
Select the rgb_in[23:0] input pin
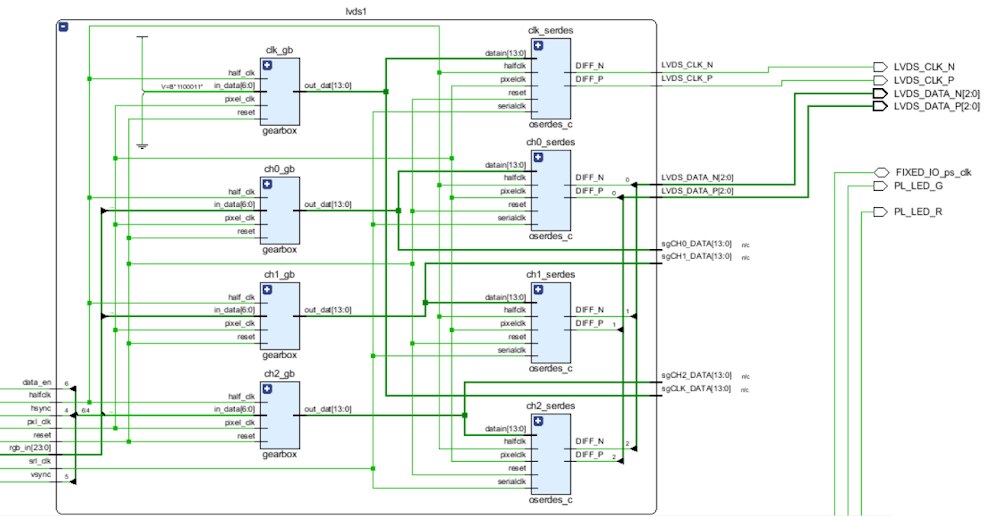[30, 448]
